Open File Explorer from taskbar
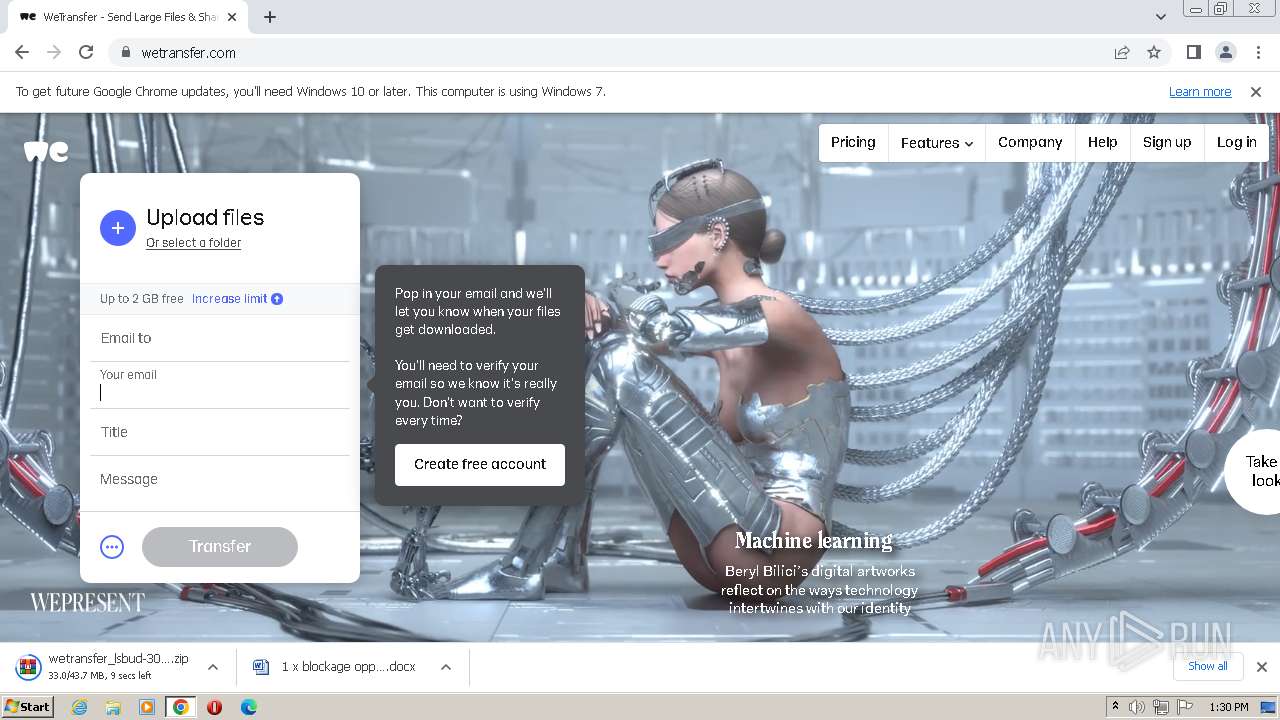 click(x=113, y=707)
